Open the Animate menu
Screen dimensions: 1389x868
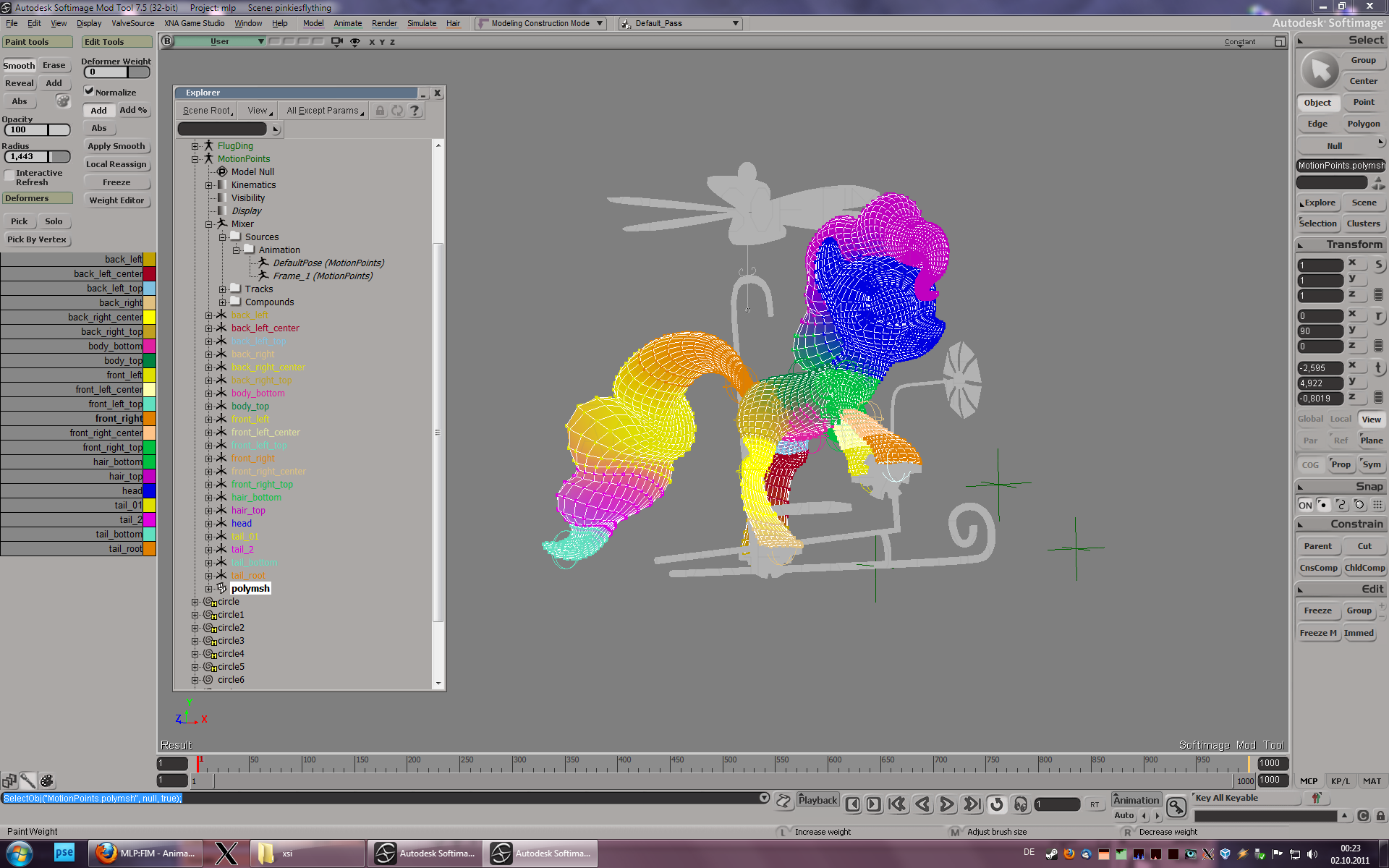pyautogui.click(x=347, y=23)
